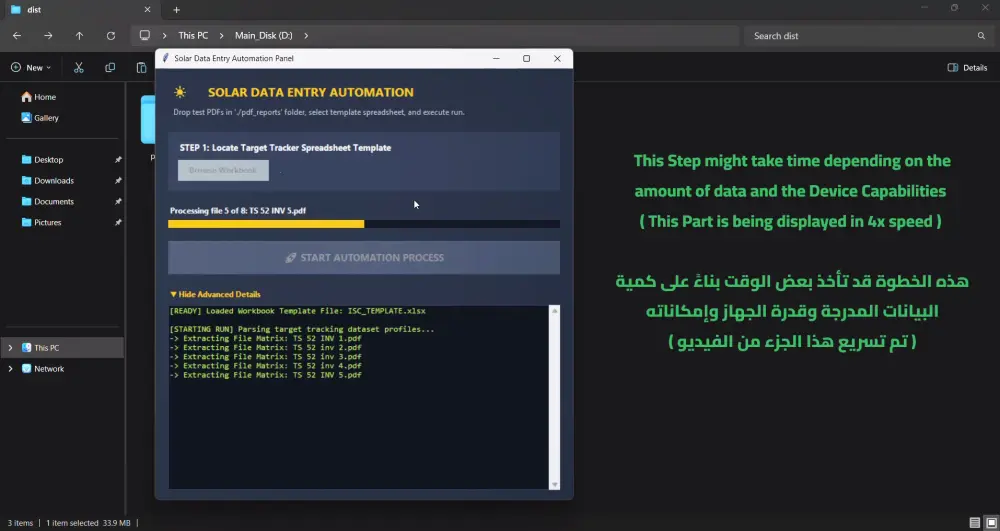Click log line 'TS 52 inv 3.pdf'

pyautogui.click(x=265, y=357)
